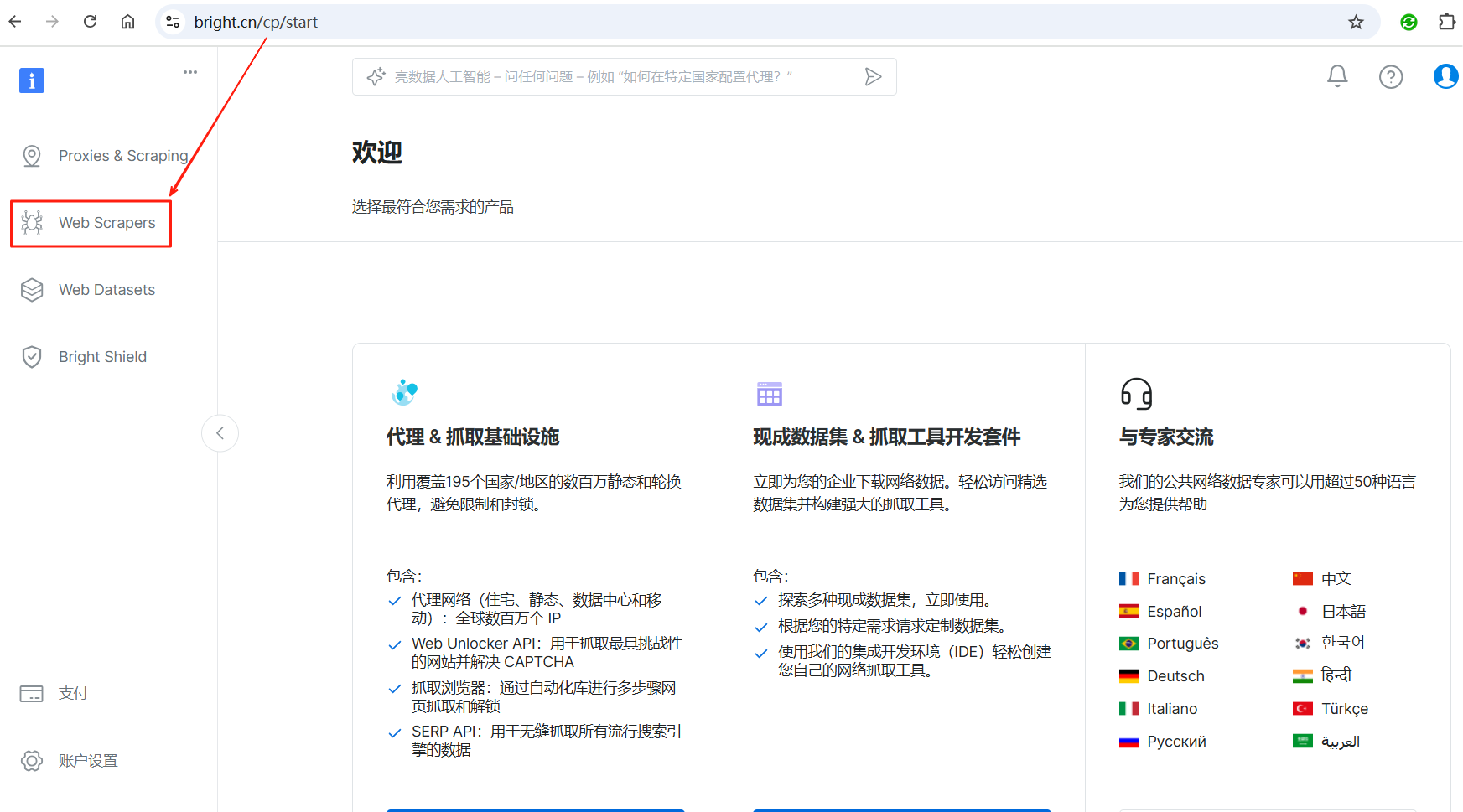Click the 代理 & 抓取基础设施 card icon
This screenshot has height=812, width=1463.
pyautogui.click(x=404, y=392)
